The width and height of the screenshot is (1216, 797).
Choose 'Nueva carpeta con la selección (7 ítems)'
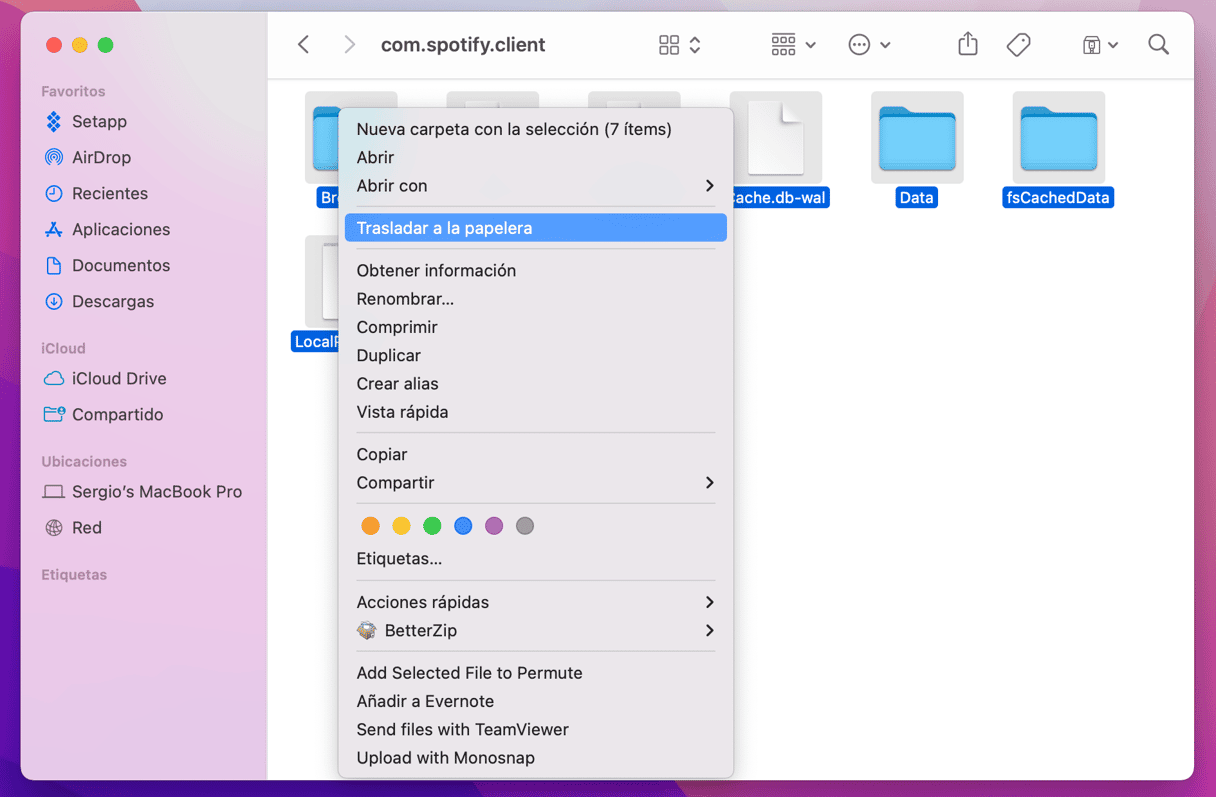coord(535,129)
